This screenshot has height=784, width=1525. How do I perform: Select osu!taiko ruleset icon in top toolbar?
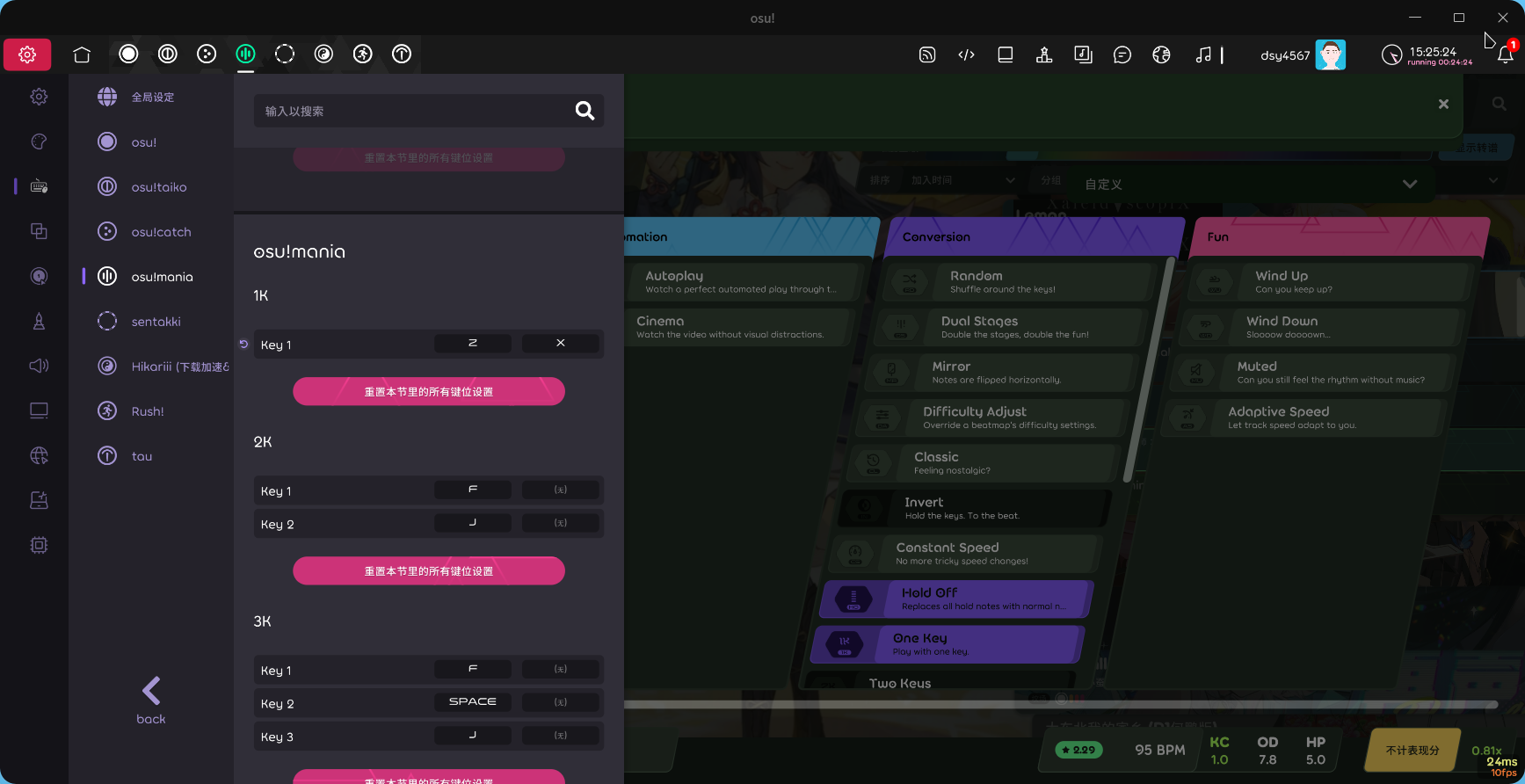pos(167,54)
